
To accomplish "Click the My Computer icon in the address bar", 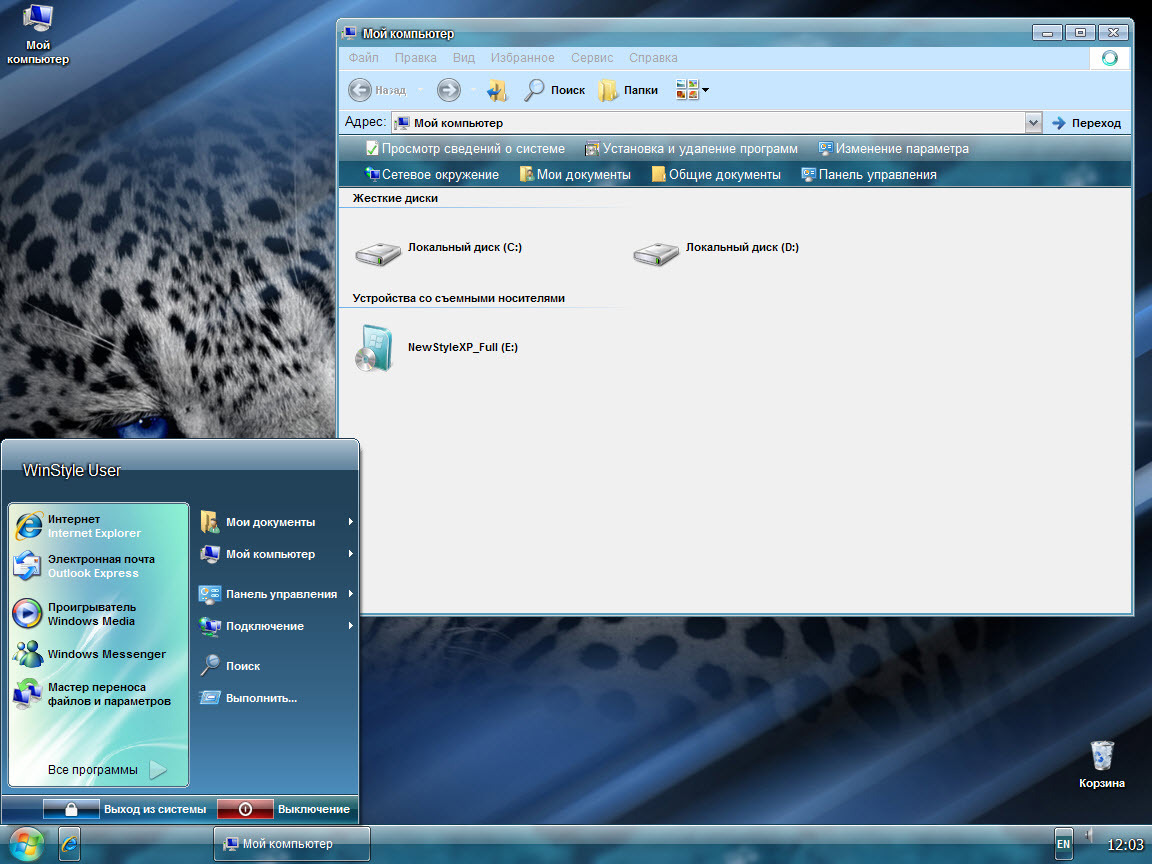I will click(403, 123).
